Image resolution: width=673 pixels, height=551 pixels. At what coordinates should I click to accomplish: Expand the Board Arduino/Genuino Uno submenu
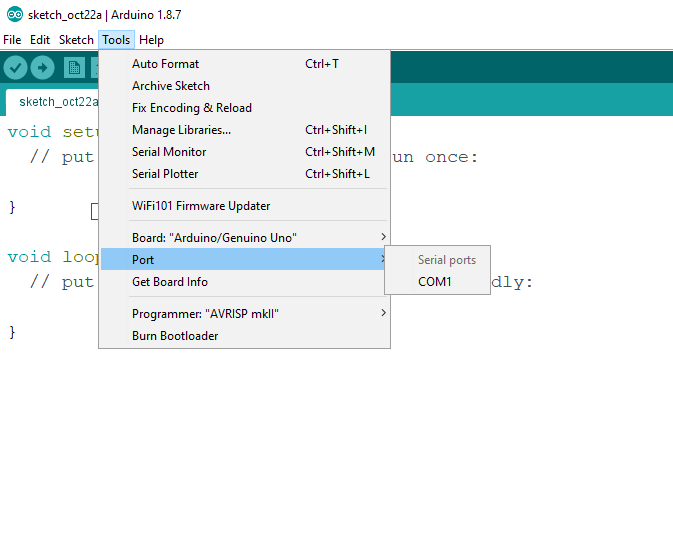coord(245,238)
